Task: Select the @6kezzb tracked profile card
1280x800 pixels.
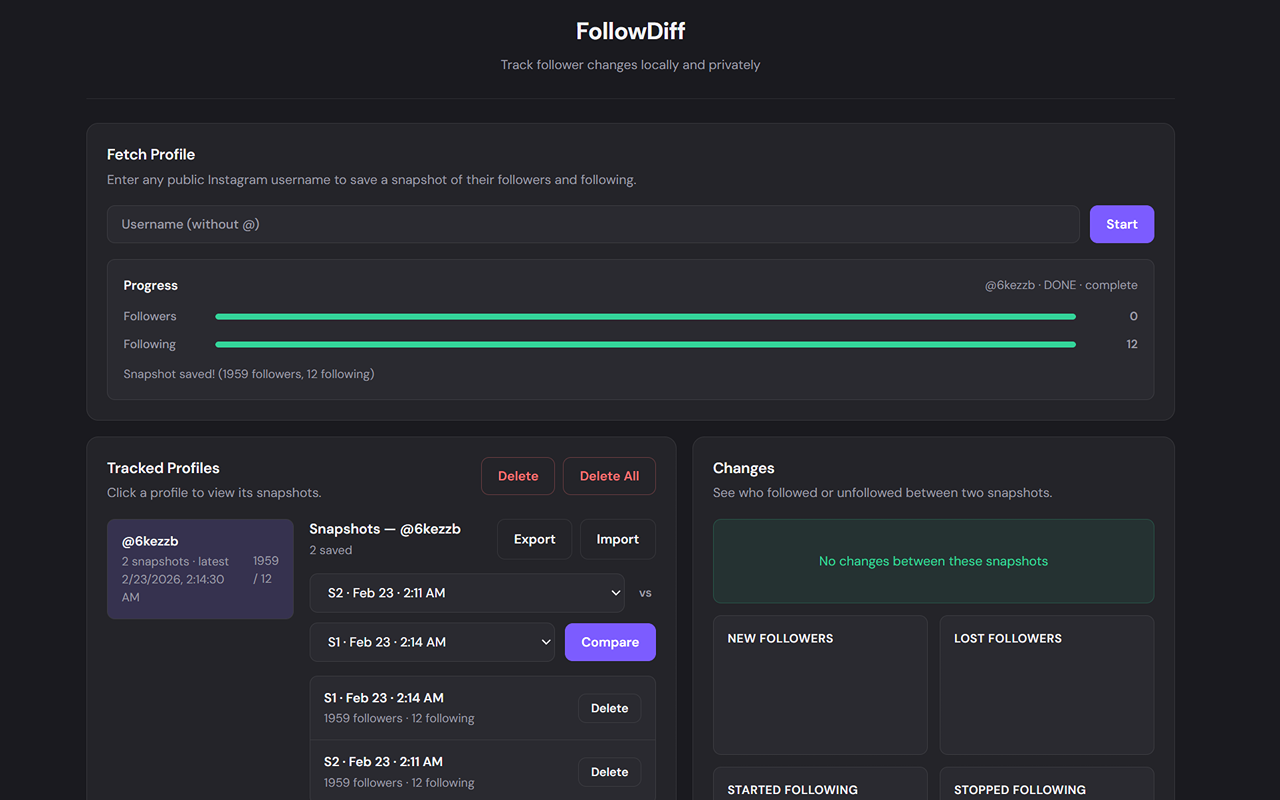Action: 200,568
